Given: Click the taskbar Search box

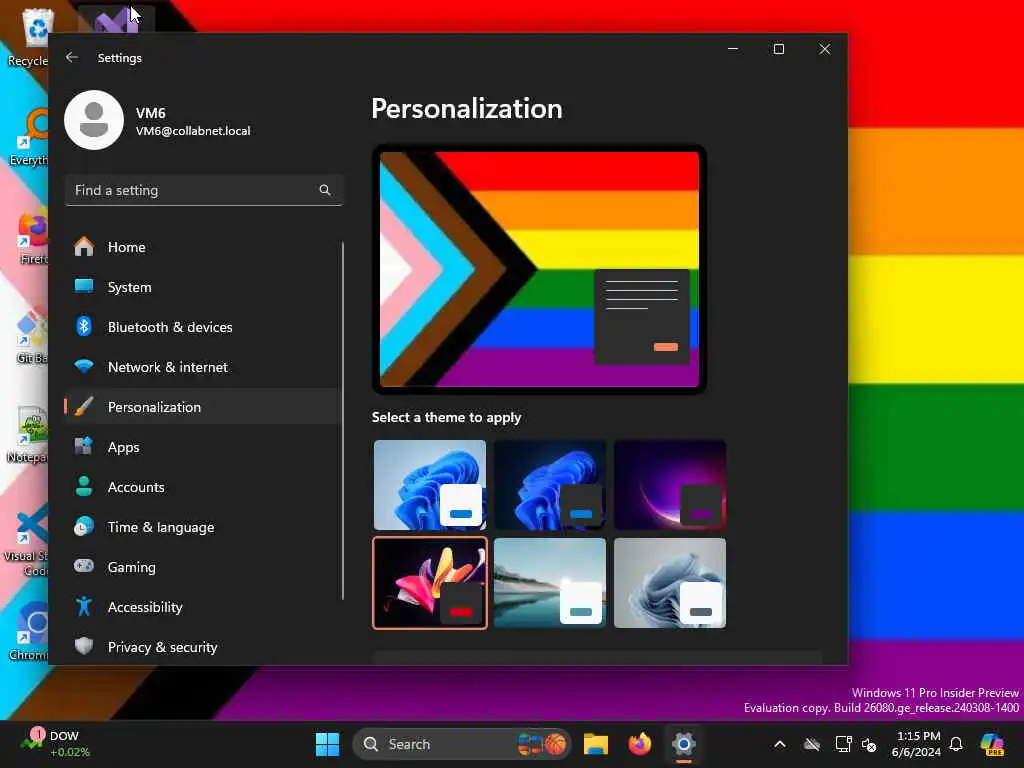Looking at the screenshot, I should pos(462,744).
